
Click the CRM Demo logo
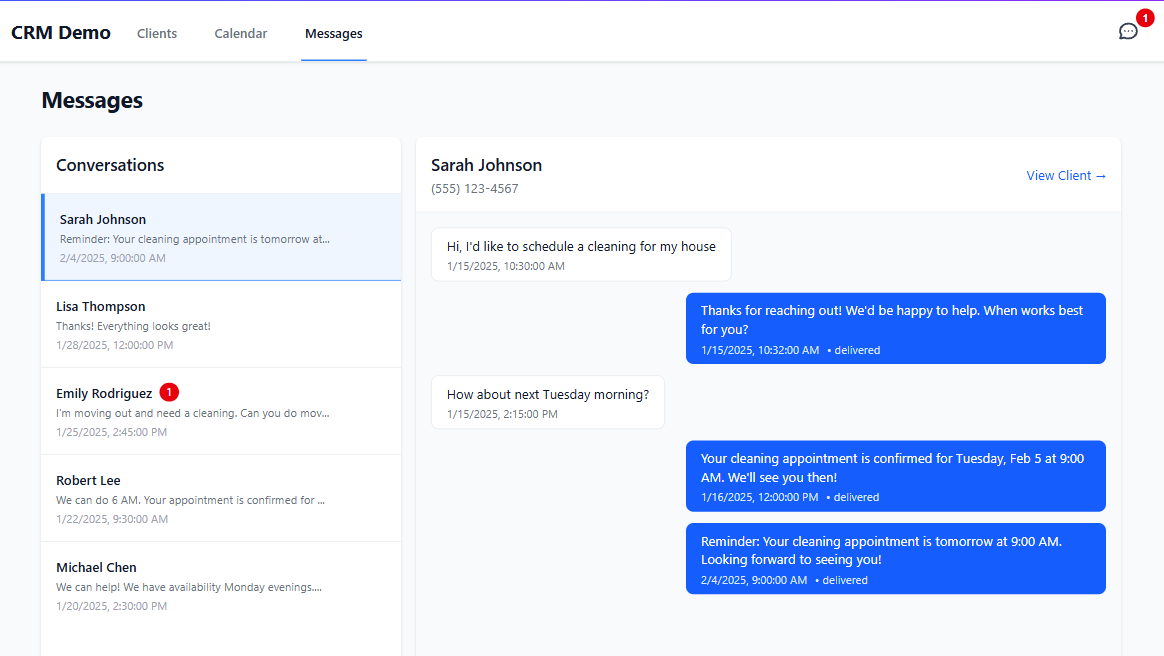click(61, 32)
